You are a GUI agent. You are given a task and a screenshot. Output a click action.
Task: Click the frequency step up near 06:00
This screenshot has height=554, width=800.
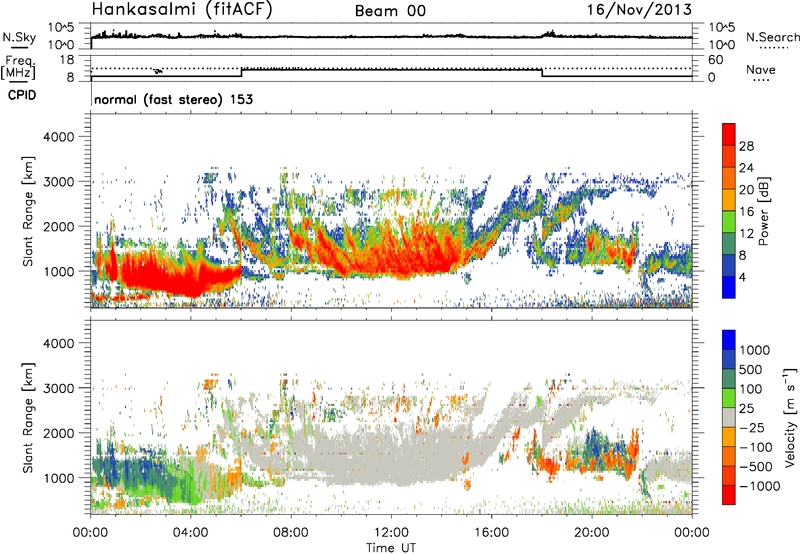[x=242, y=72]
